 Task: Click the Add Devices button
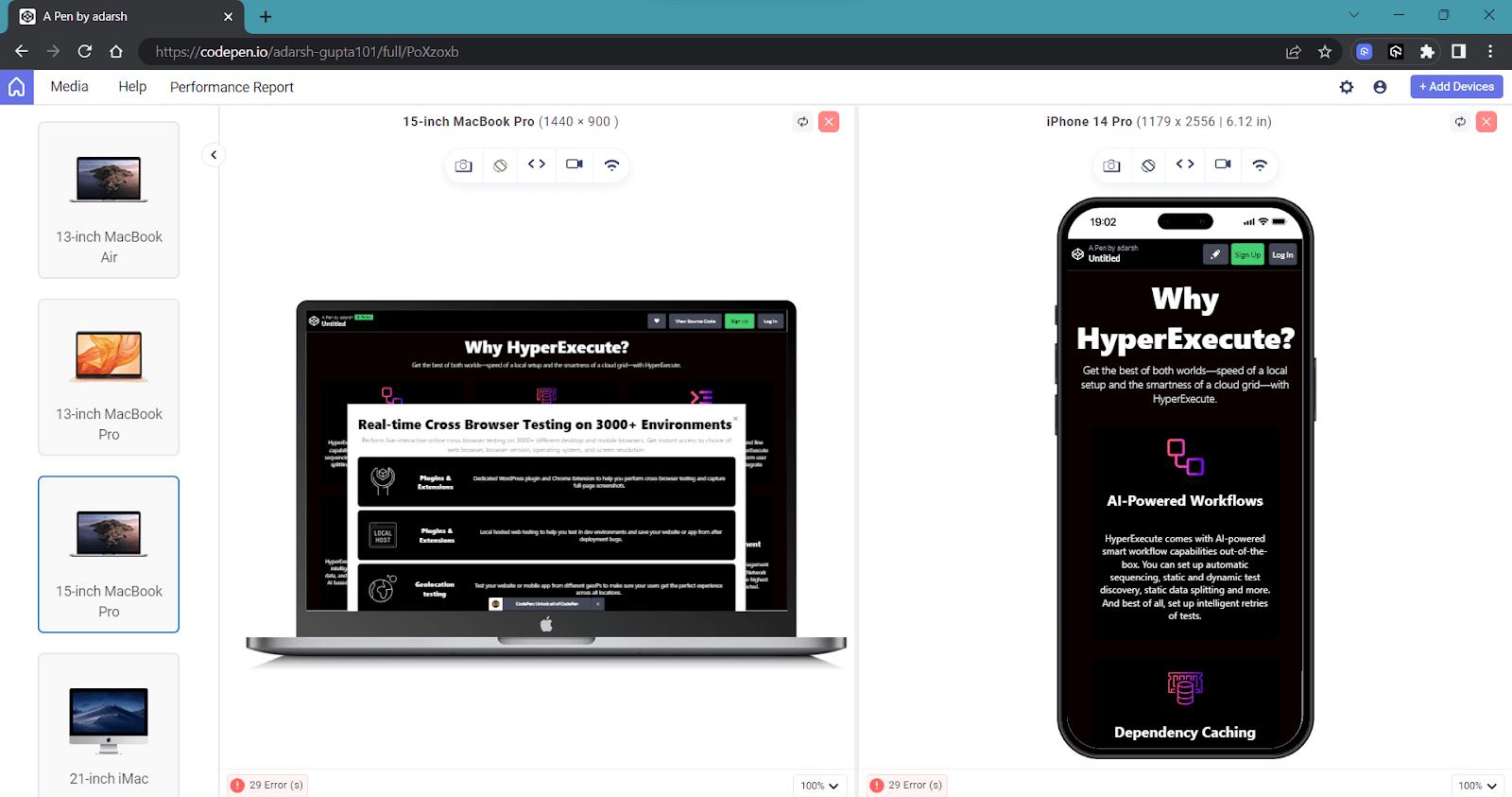point(1456,86)
